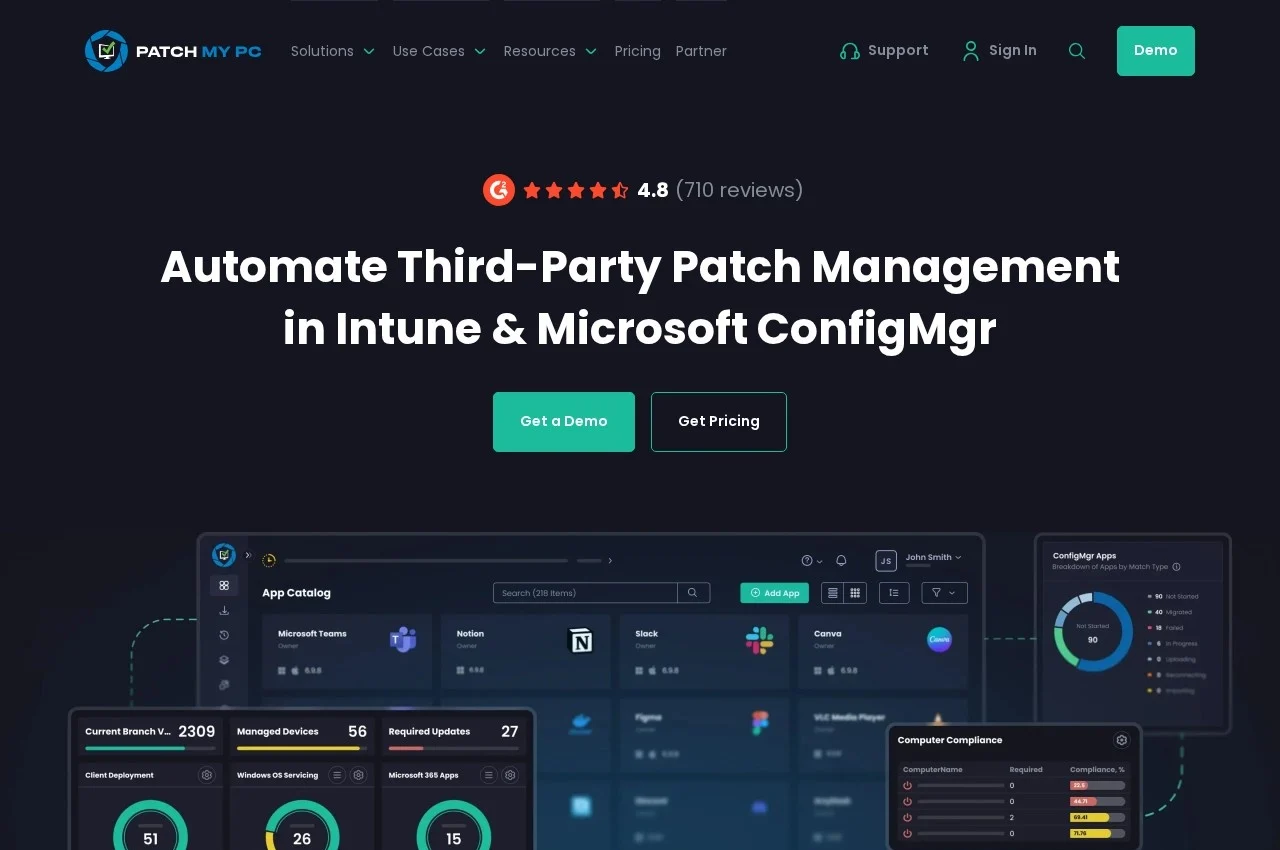Switch App Catalog to list view
This screenshot has height=850, width=1280.
833,593
